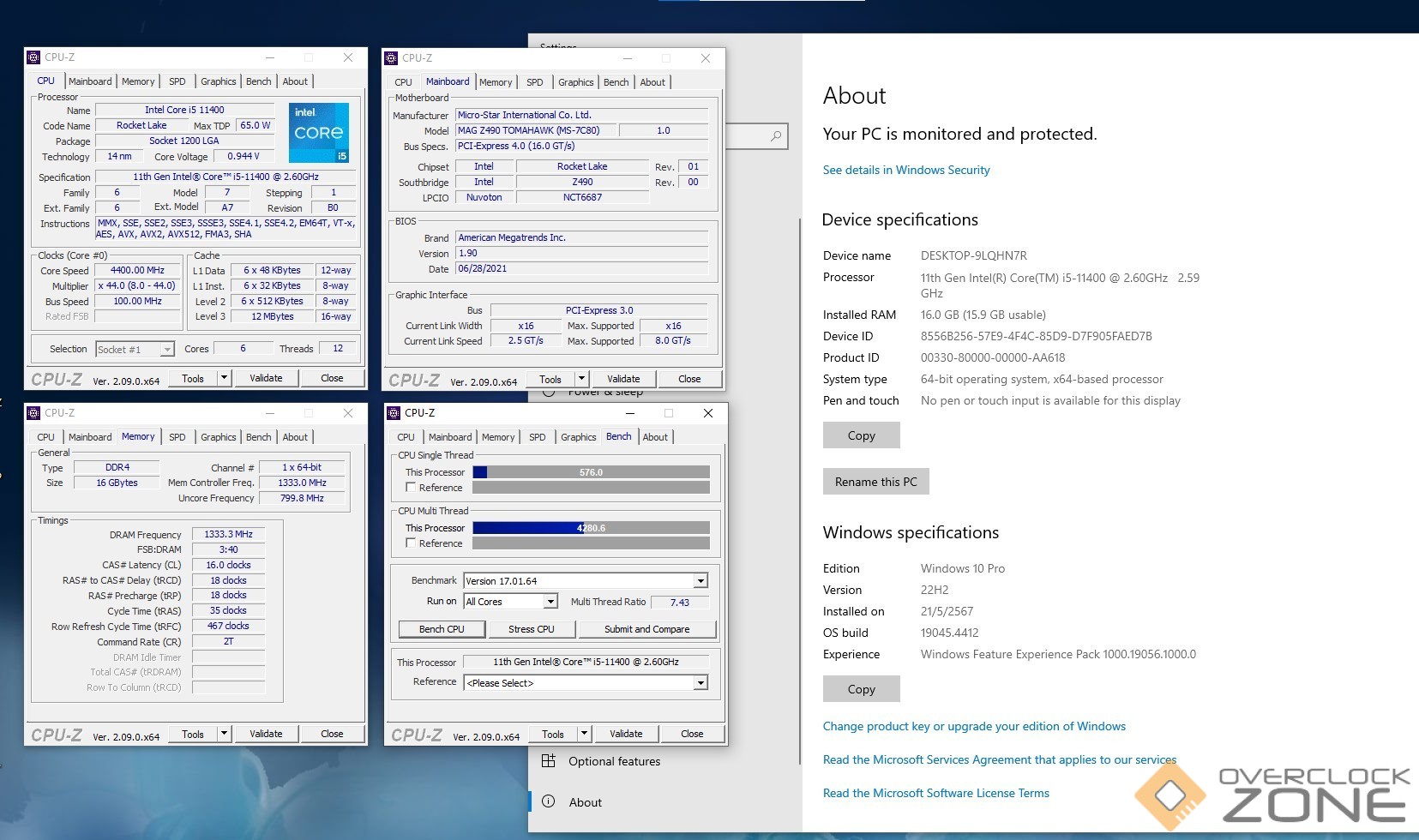Image resolution: width=1419 pixels, height=840 pixels.
Task: Open the Benchmark version dropdown
Action: click(x=700, y=581)
